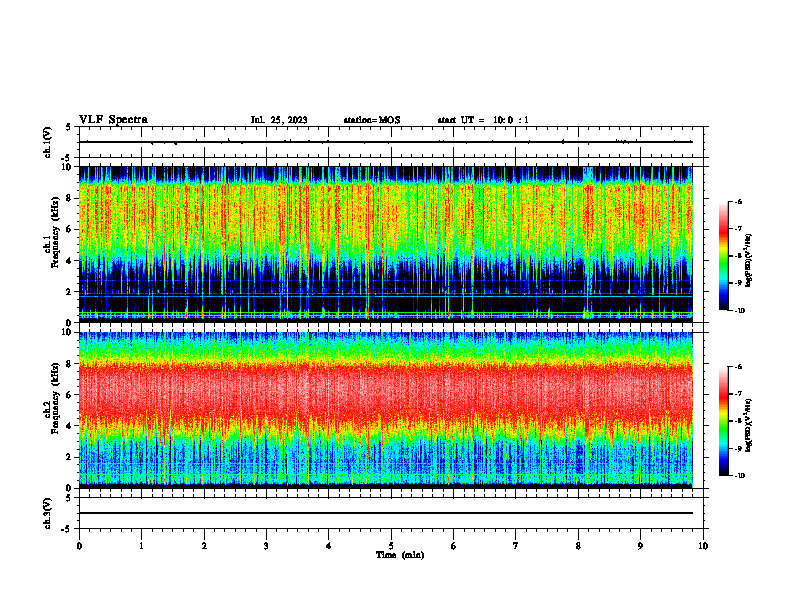Click the ch.1 spectrogram panel
This screenshot has width=792, height=612.
(386, 244)
